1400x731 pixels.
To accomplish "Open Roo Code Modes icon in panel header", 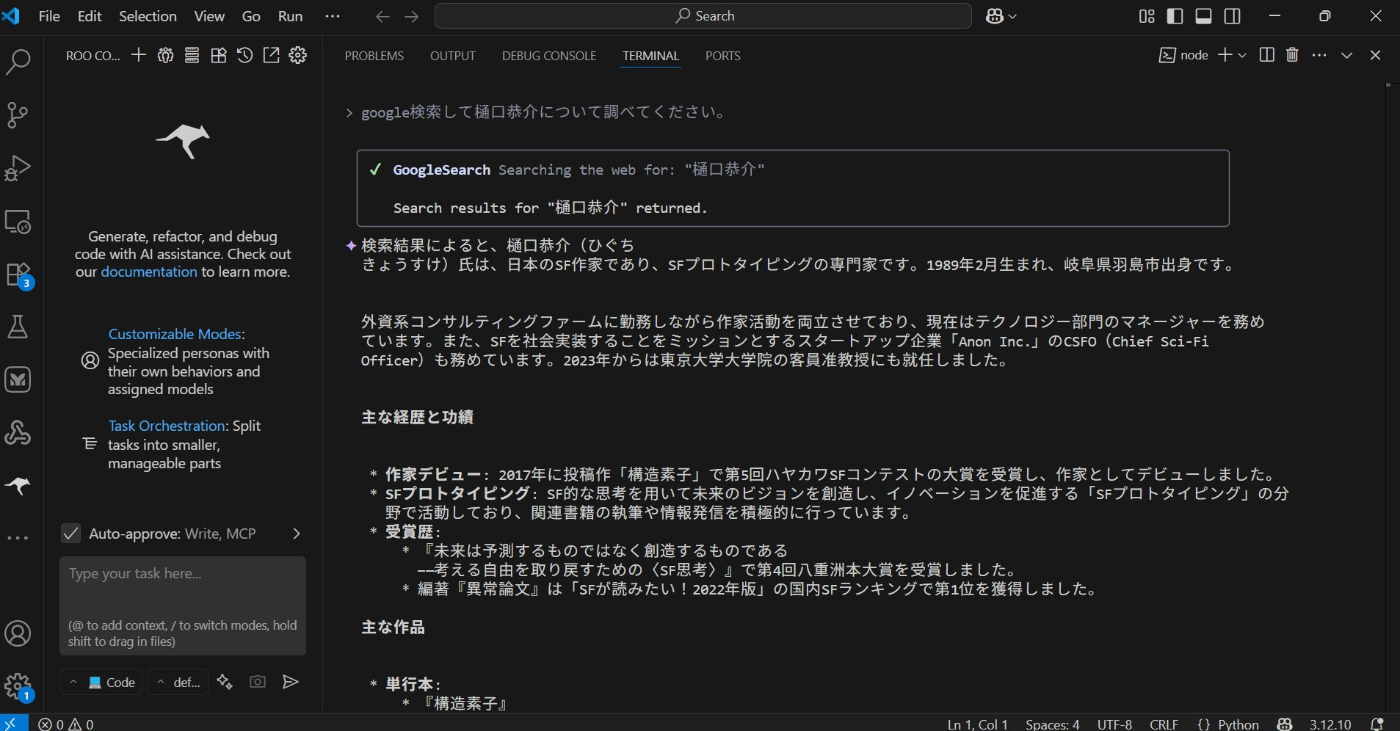I will coord(166,55).
